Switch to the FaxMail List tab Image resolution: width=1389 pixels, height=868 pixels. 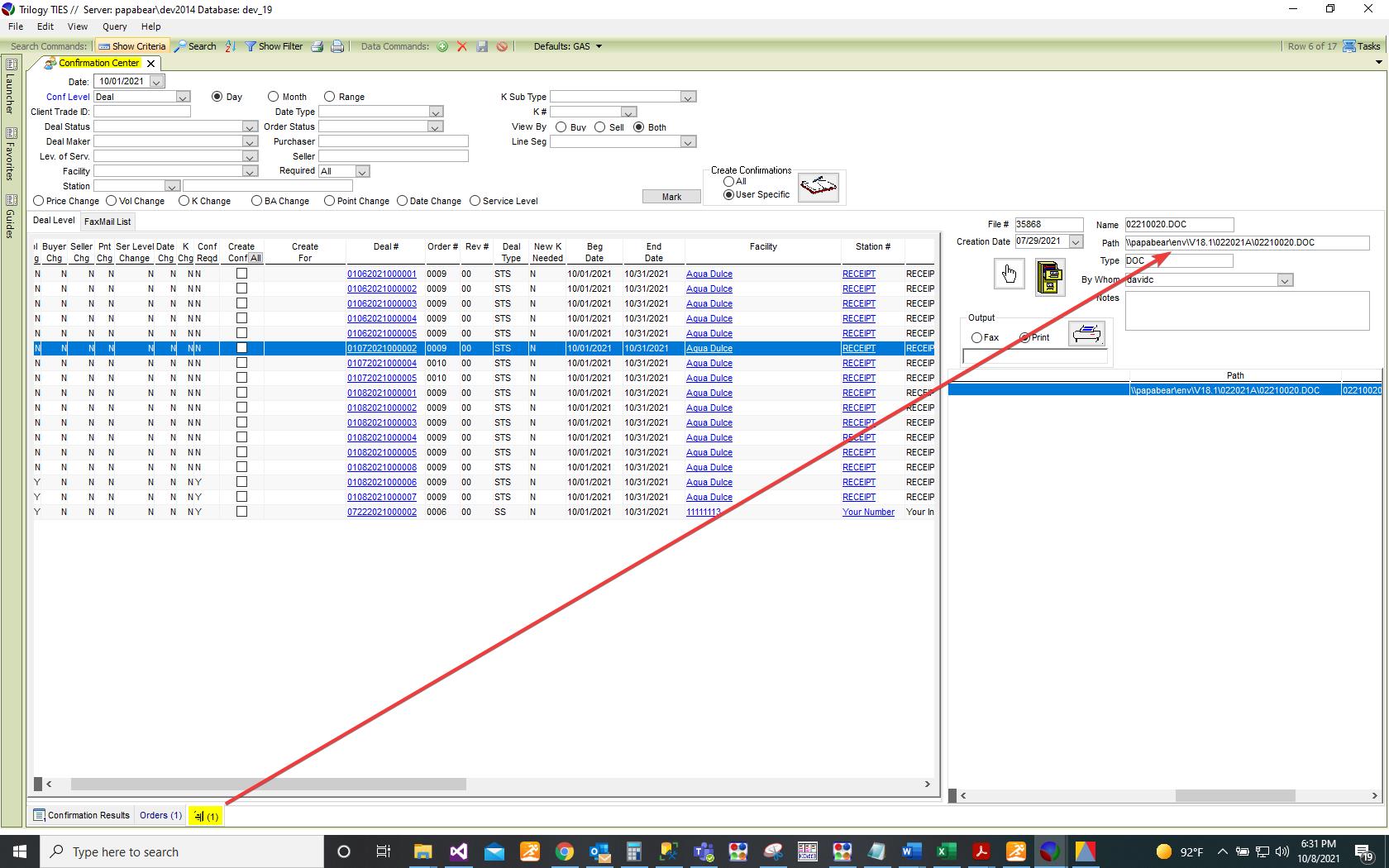click(107, 222)
